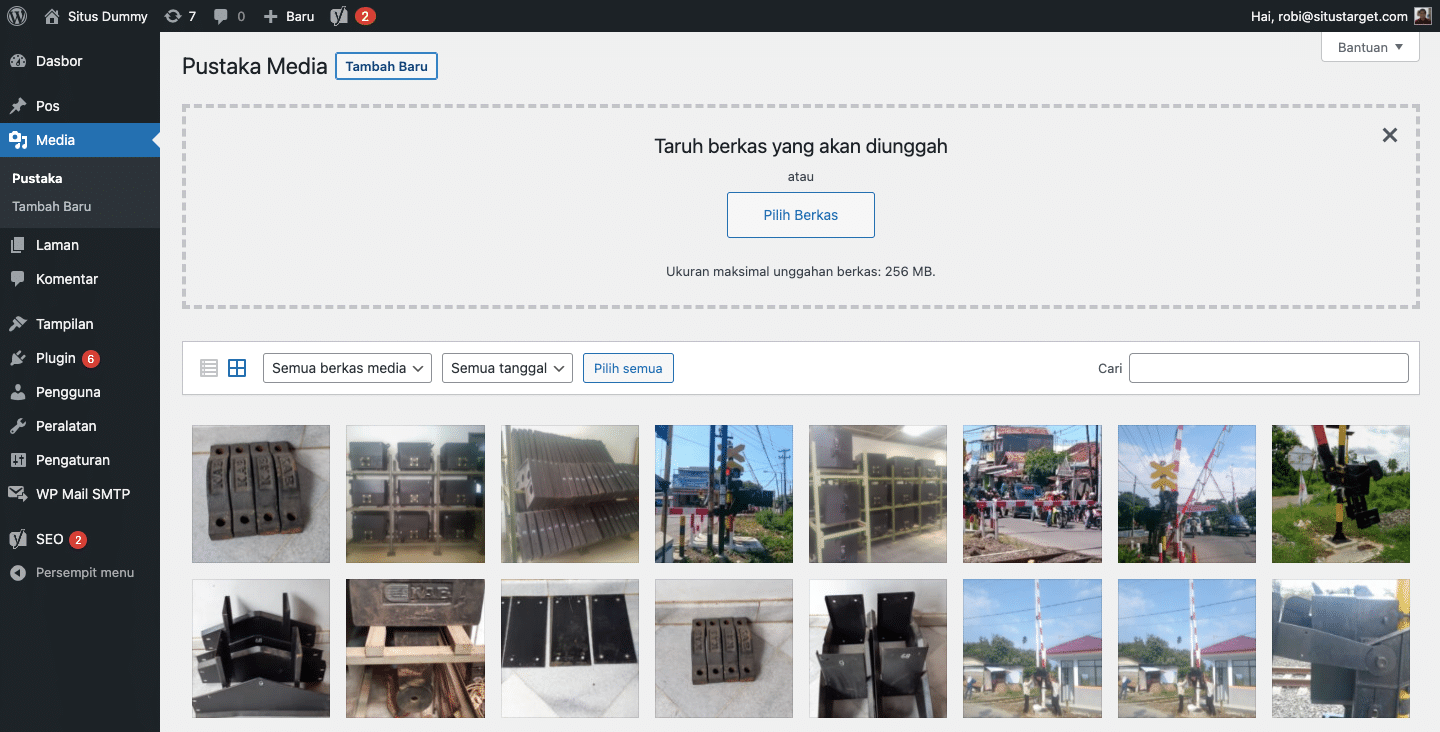
Task: Open user avatar at top right
Action: 1423,16
